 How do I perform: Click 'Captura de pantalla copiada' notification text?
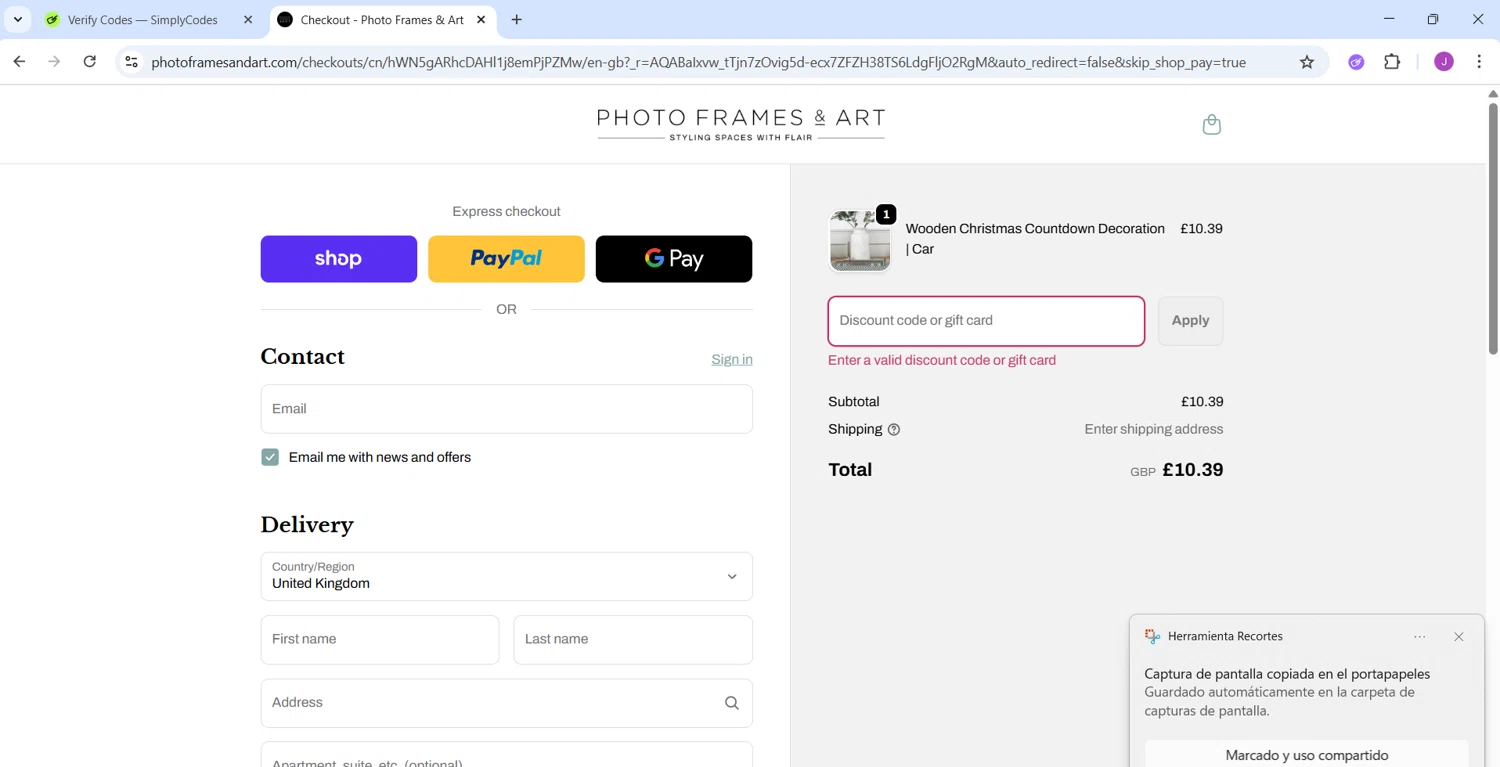[1287, 674]
